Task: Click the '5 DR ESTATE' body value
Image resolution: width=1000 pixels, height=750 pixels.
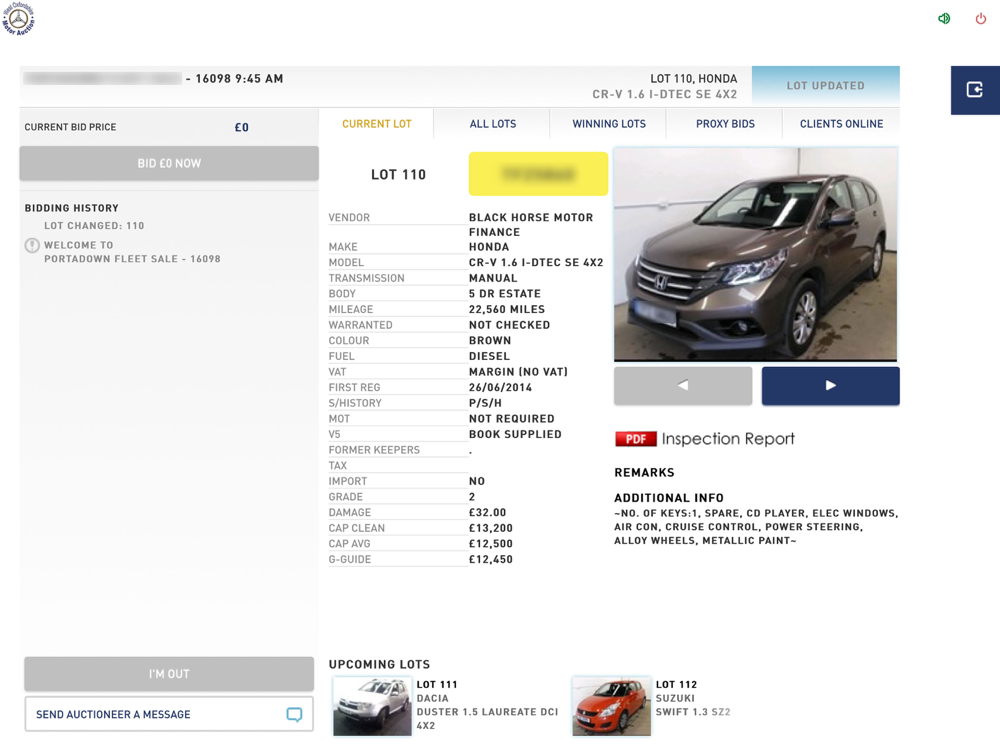Action: (x=504, y=293)
